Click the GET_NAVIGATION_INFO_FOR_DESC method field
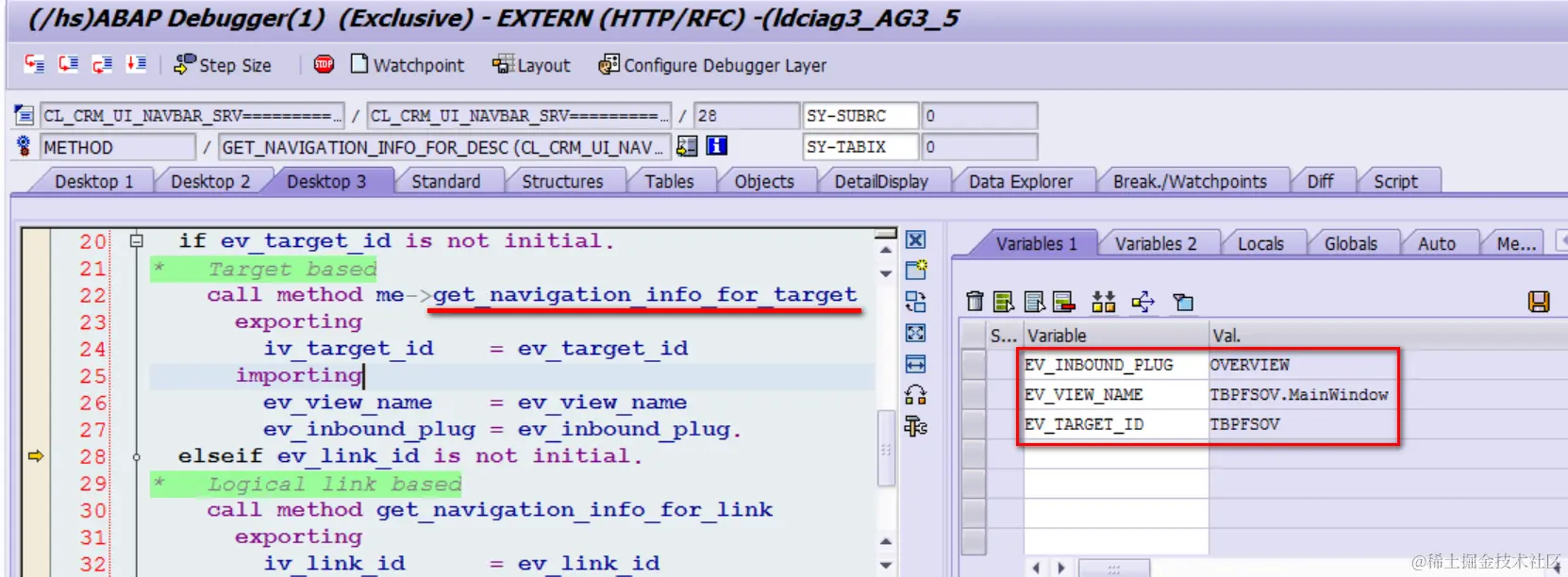Viewport: 1568px width, 577px height. point(444,147)
